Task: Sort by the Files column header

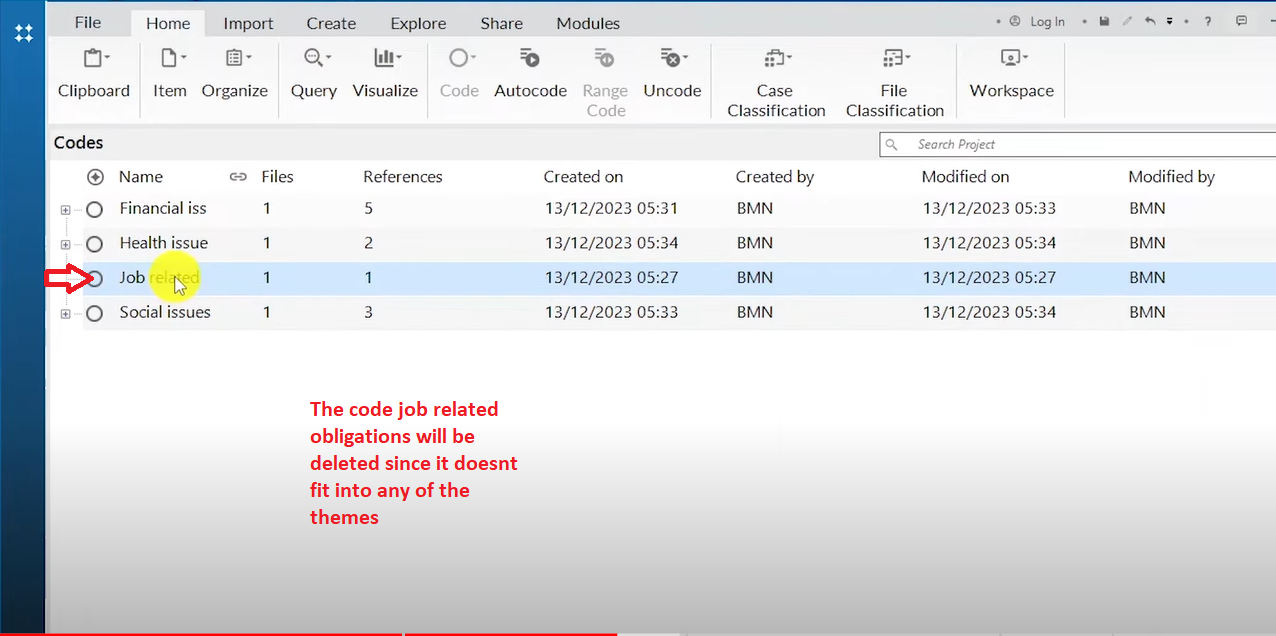Action: point(277,177)
